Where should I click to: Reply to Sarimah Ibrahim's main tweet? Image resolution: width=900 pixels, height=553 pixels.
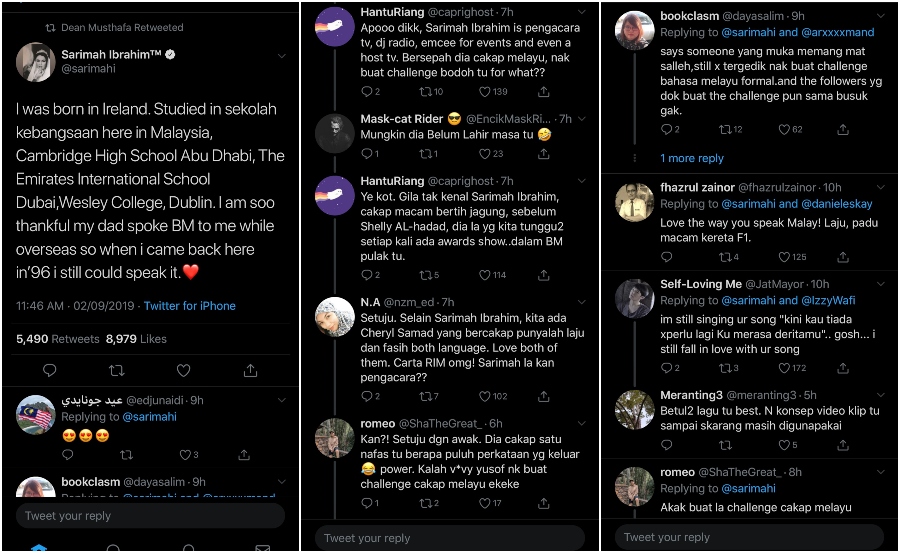click(50, 371)
